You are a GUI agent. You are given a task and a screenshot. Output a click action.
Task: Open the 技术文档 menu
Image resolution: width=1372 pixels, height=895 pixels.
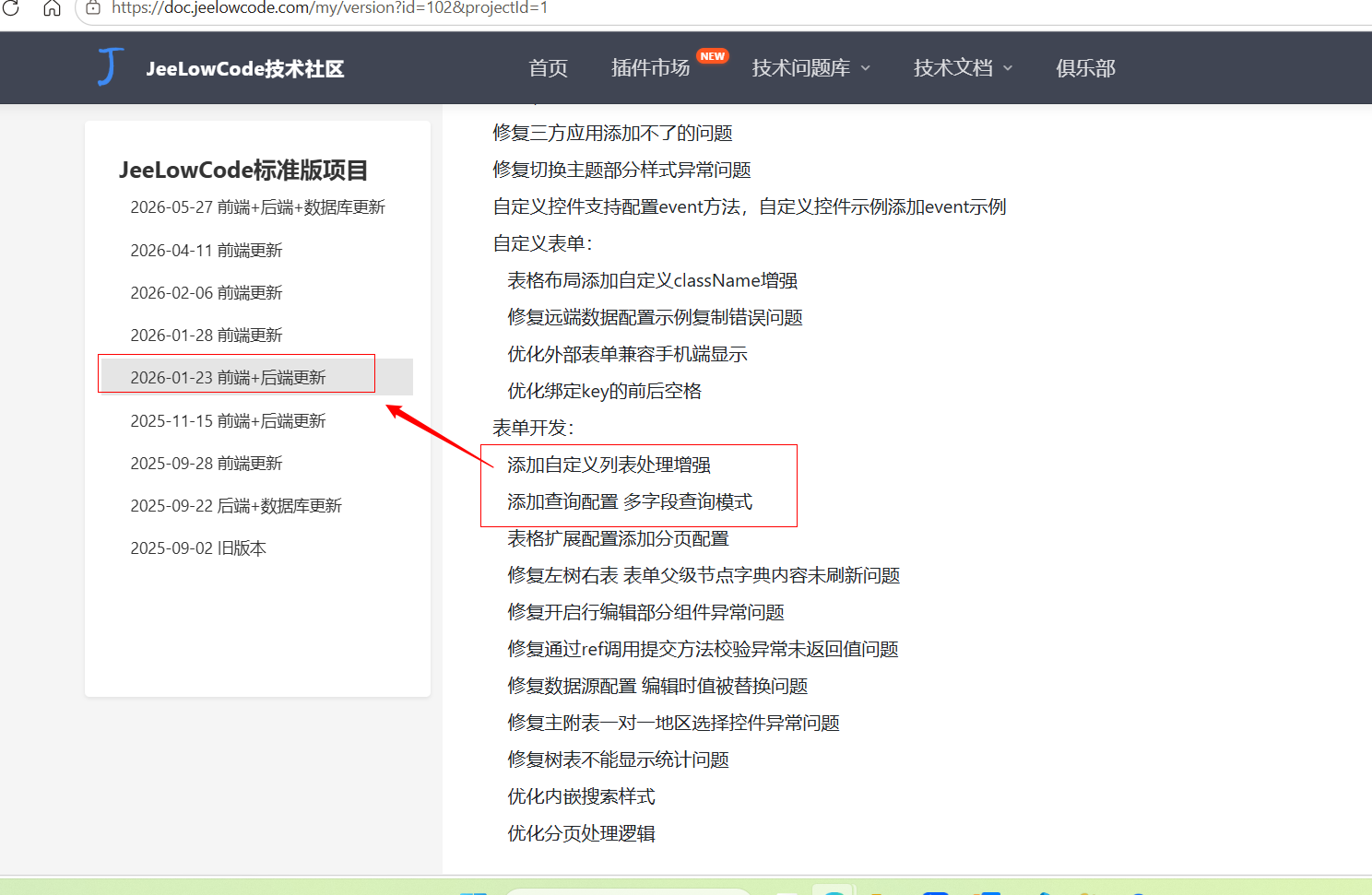click(x=952, y=68)
